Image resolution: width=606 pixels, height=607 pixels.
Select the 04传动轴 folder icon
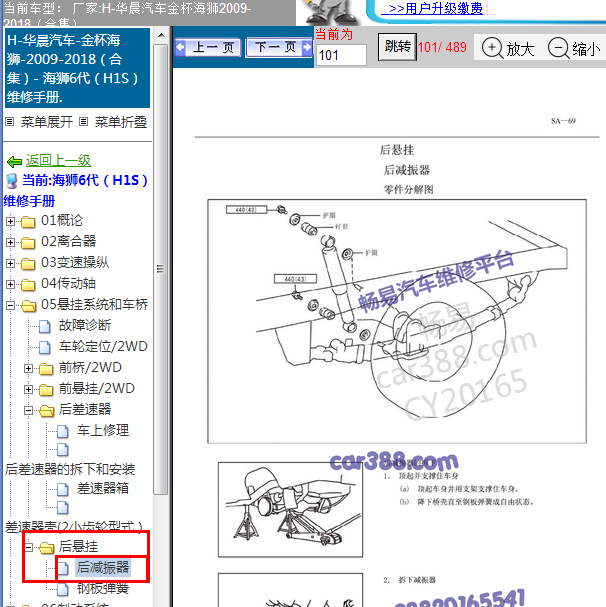(x=28, y=285)
